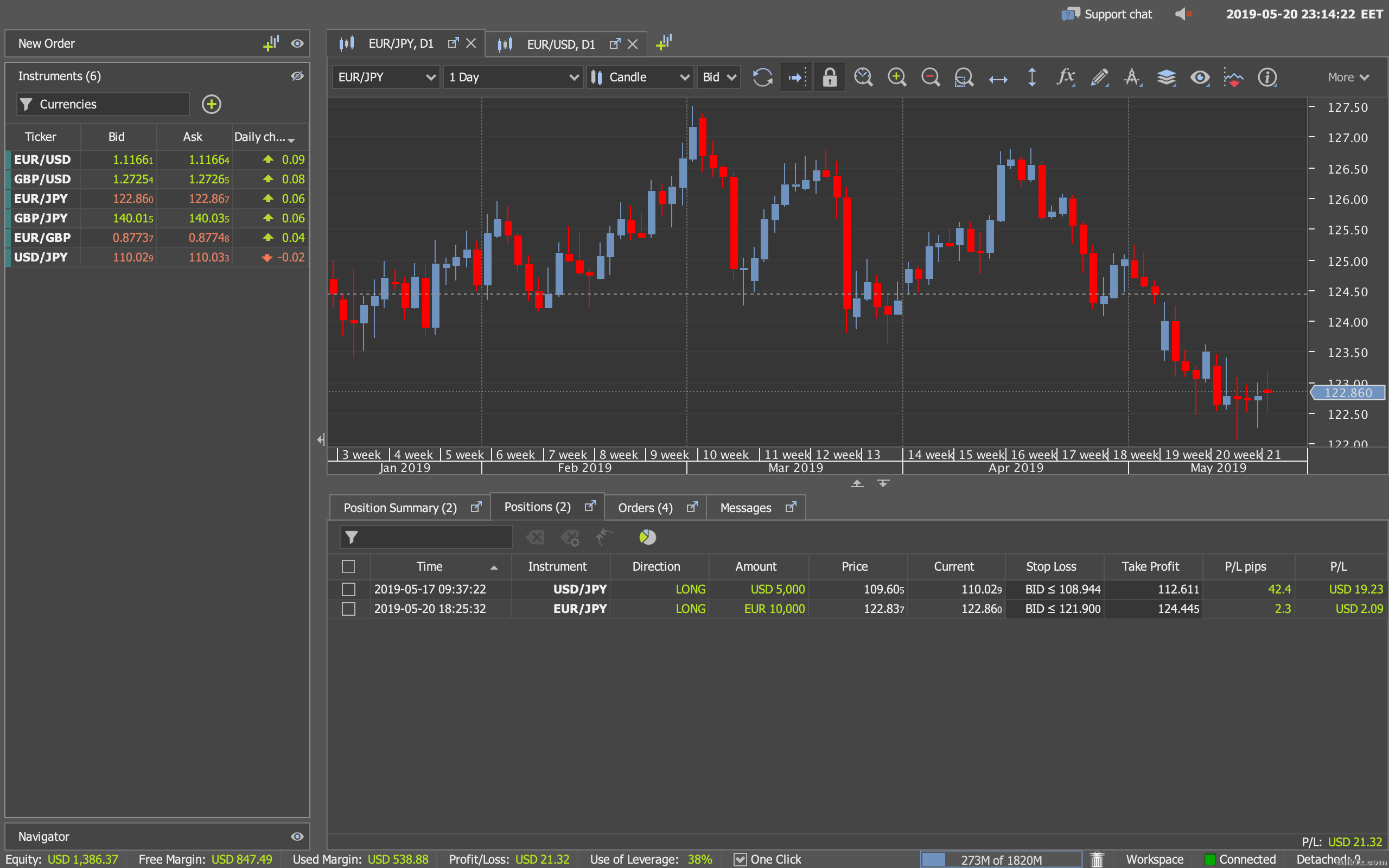The image size is (1389, 868).
Task: Click the garbage collector trash icon
Action: tap(1097, 859)
